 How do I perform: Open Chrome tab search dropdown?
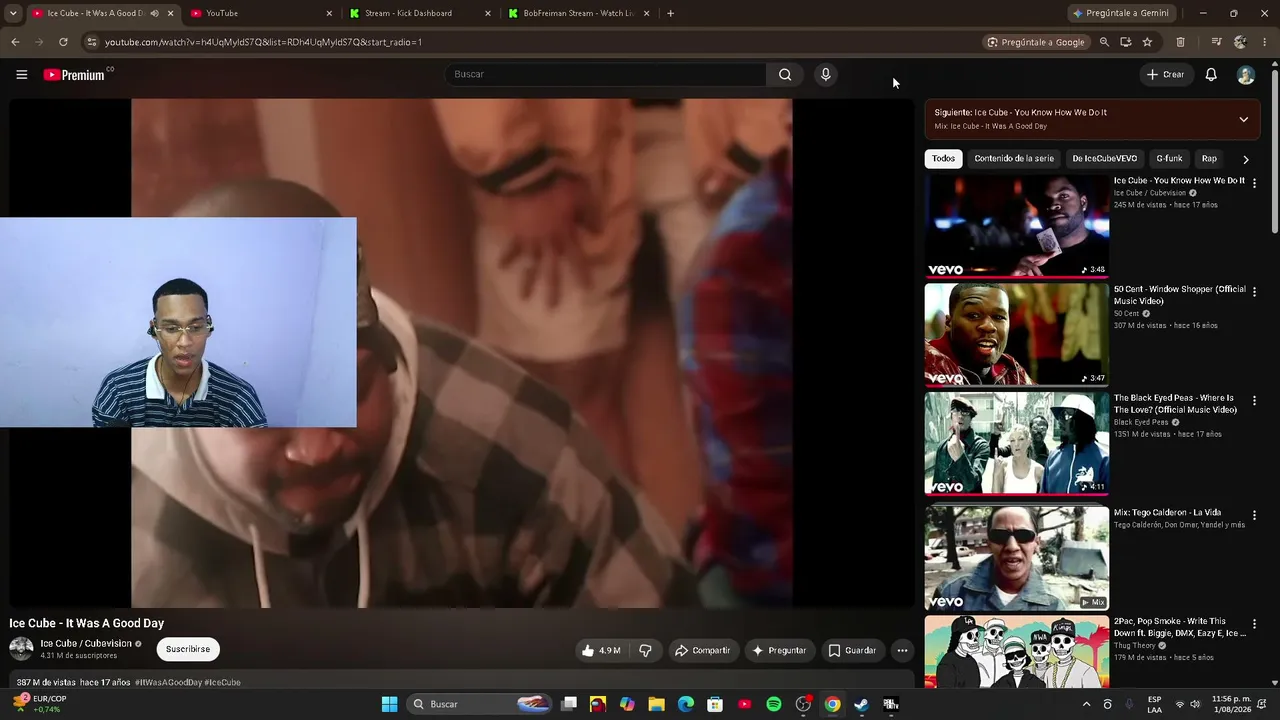pos(13,13)
